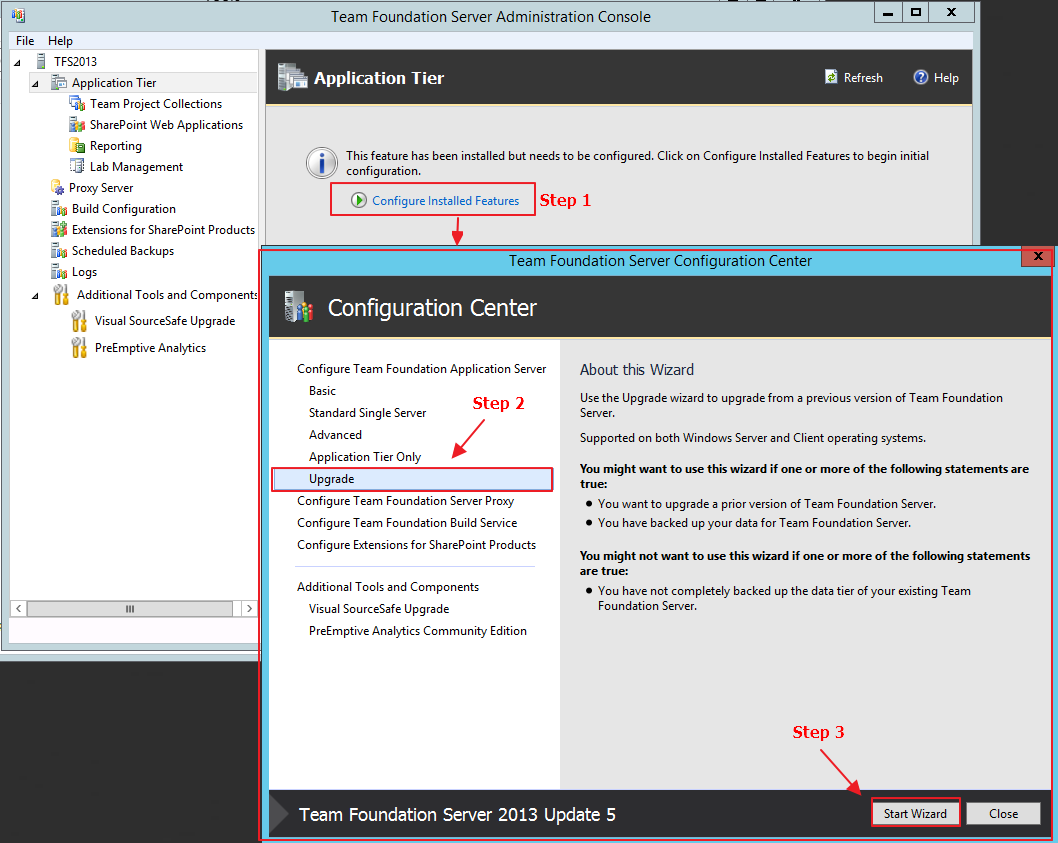Select Configure Team Foundation Application Server
Image resolution: width=1058 pixels, height=843 pixels.
pyautogui.click(x=422, y=369)
